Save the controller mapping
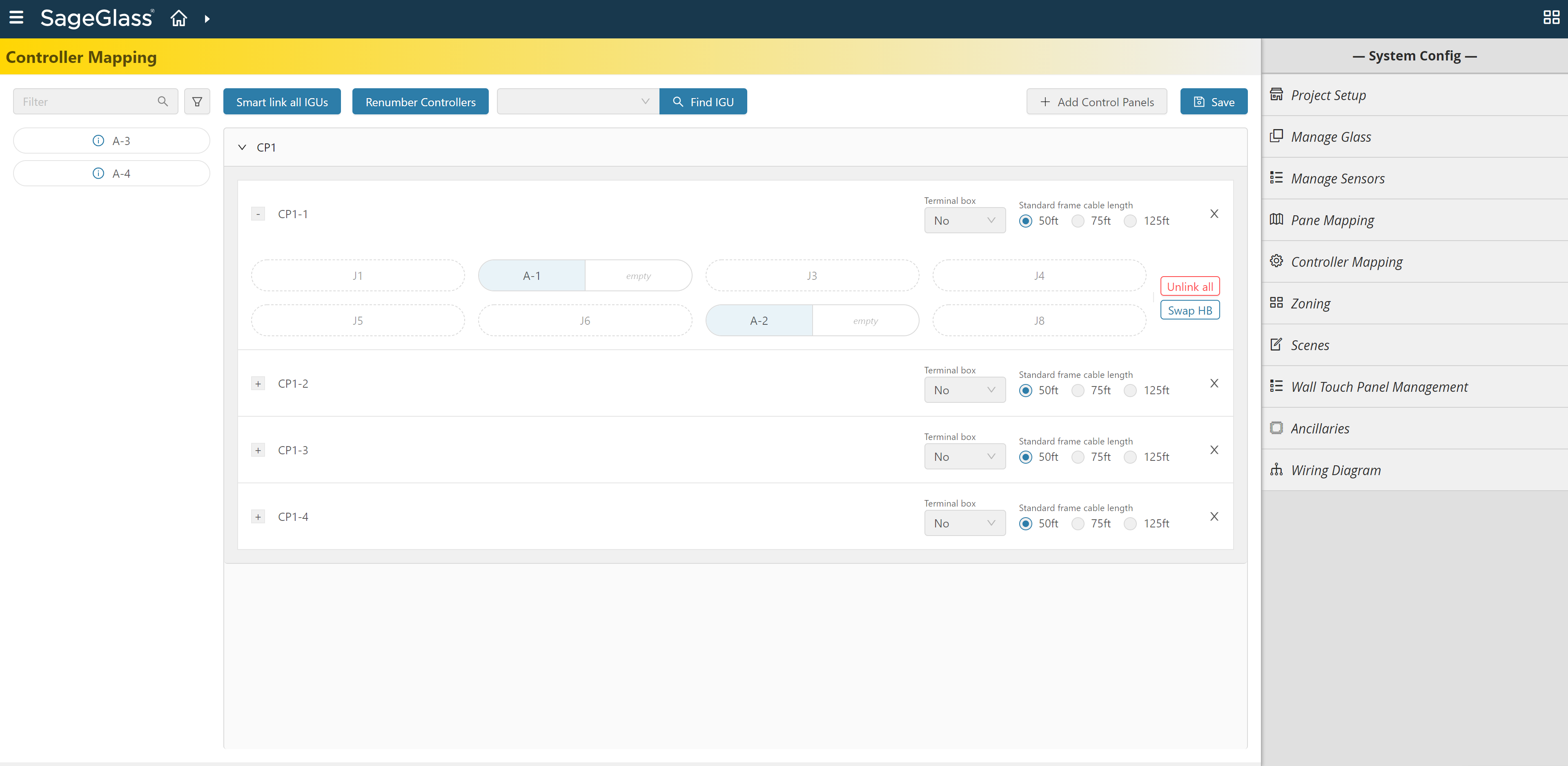The width and height of the screenshot is (1568, 766). coord(1214,101)
